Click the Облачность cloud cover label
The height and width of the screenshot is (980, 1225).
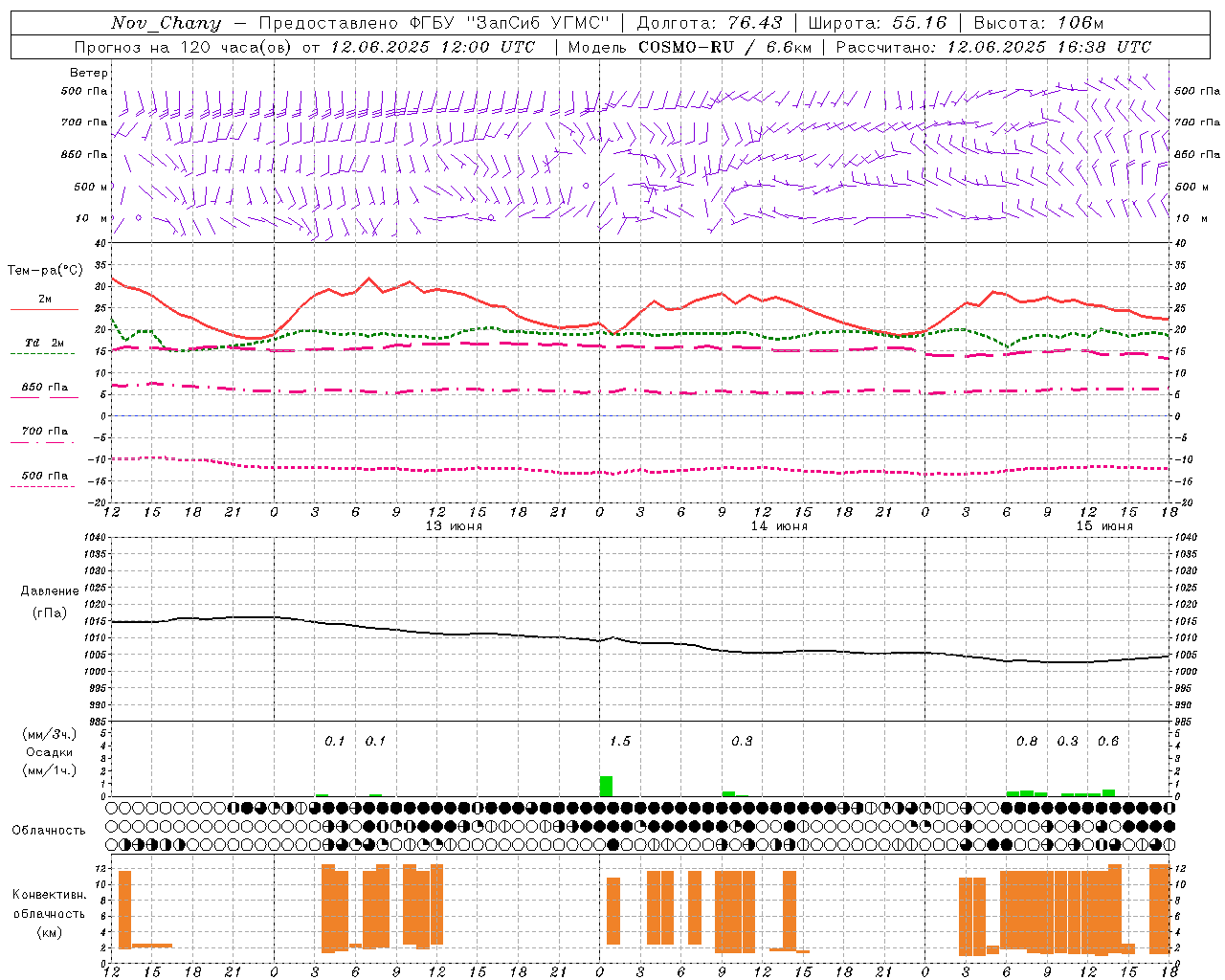(x=49, y=831)
